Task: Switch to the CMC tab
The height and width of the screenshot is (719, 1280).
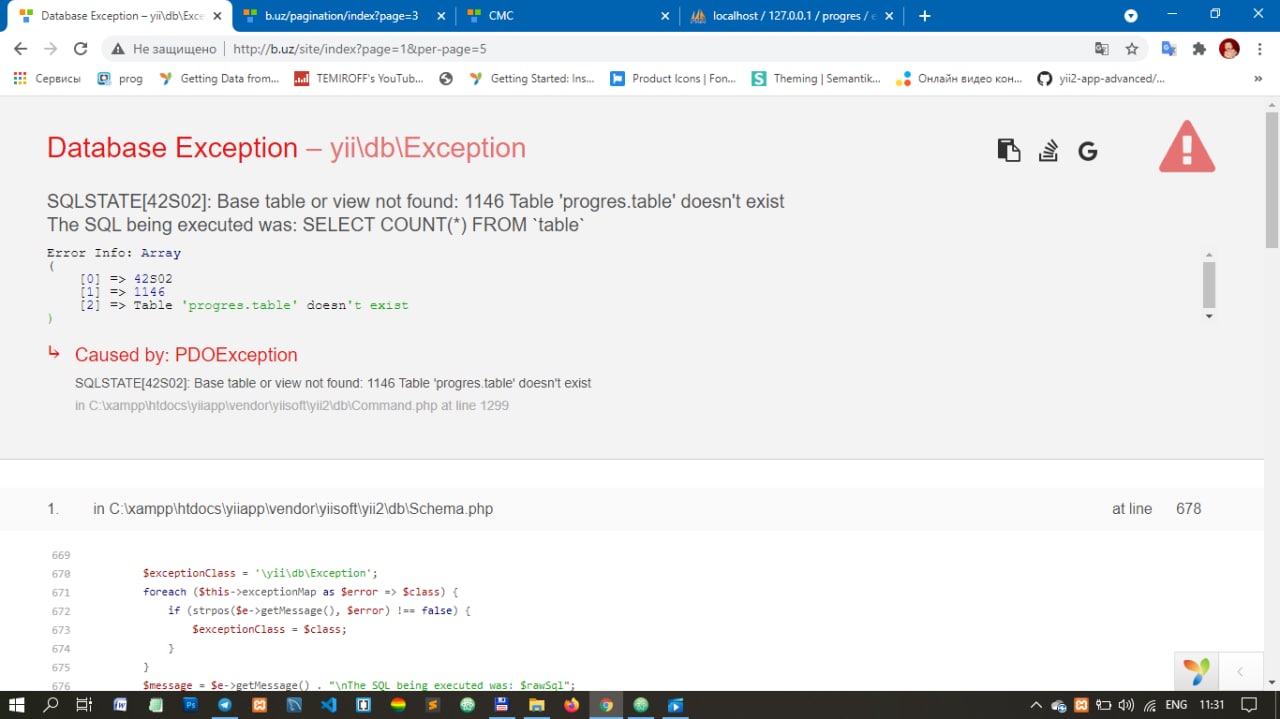Action: coord(568,16)
